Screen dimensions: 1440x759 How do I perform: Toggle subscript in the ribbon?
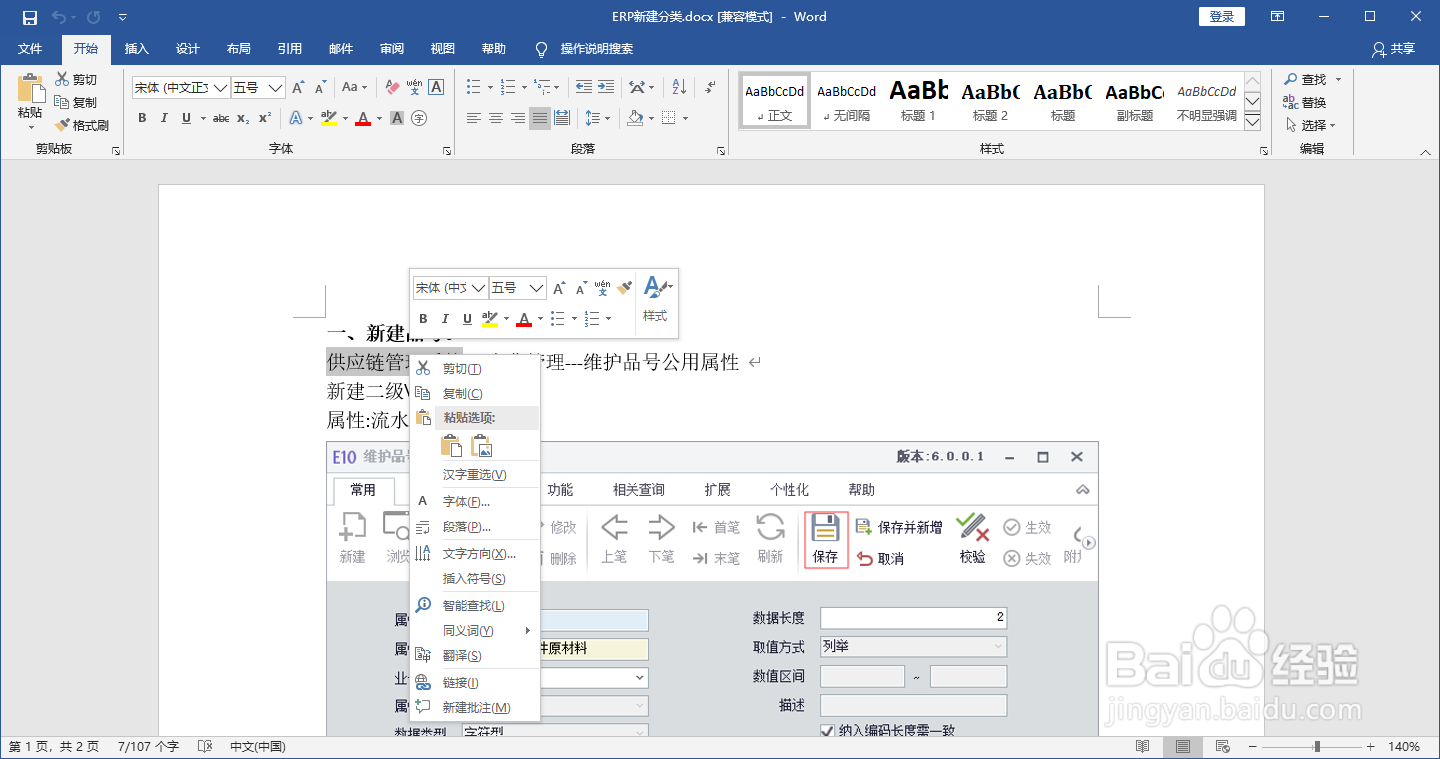243,118
